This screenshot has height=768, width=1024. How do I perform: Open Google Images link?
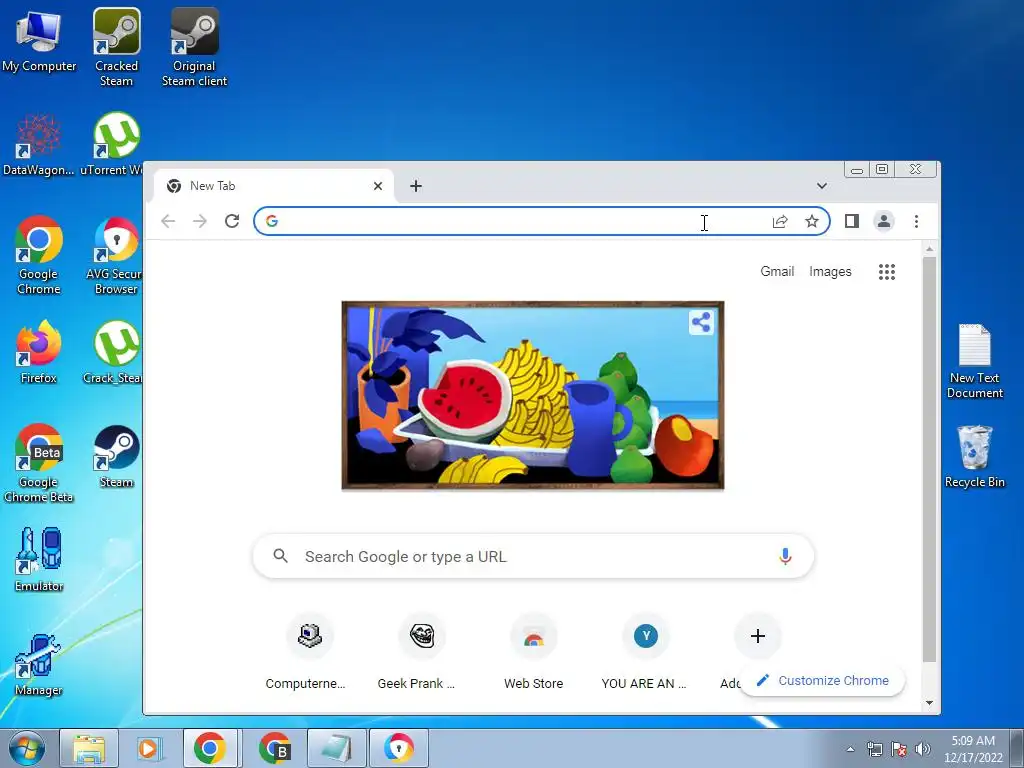[830, 272]
